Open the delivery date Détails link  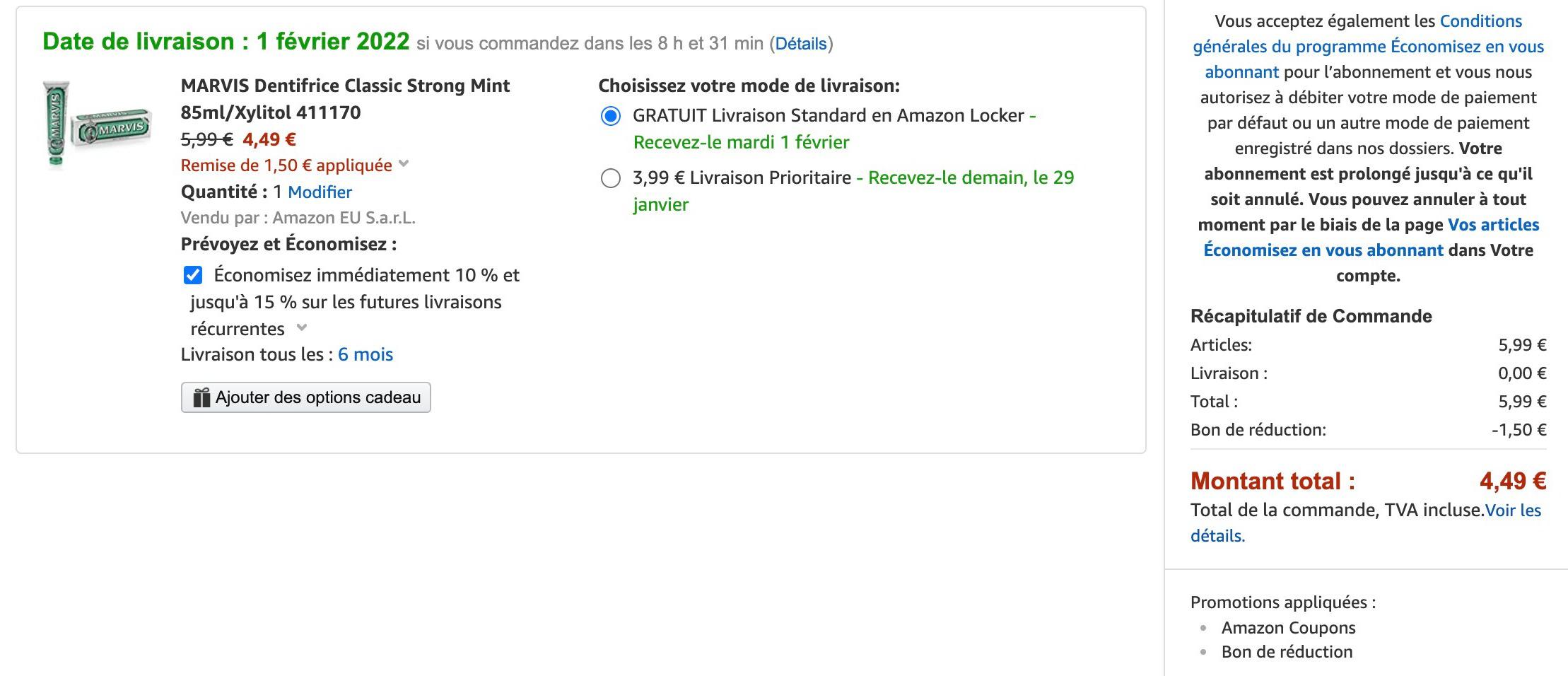(x=801, y=44)
